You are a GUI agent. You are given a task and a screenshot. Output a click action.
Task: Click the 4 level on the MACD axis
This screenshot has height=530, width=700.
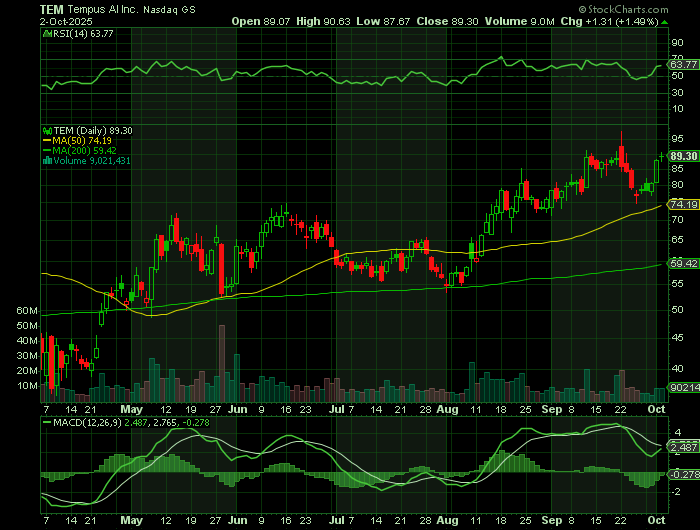pos(678,433)
